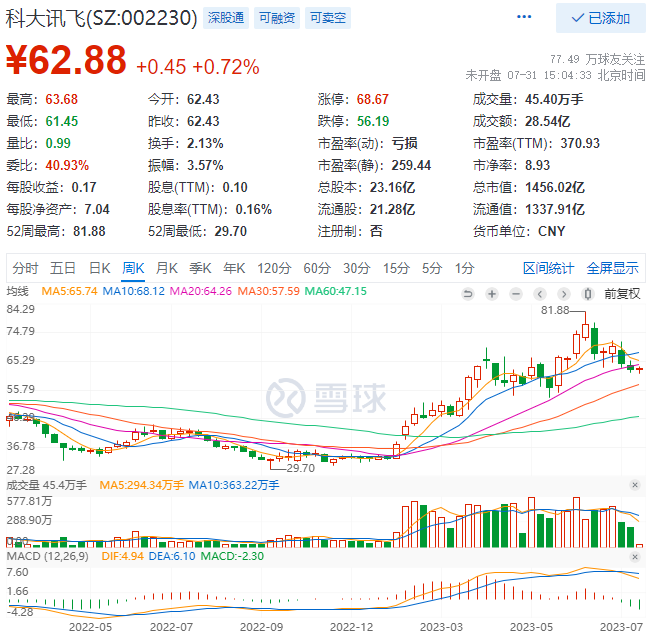This screenshot has height=636, width=647.
Task: Switch to the 日K chart tab
Action: pos(99,268)
